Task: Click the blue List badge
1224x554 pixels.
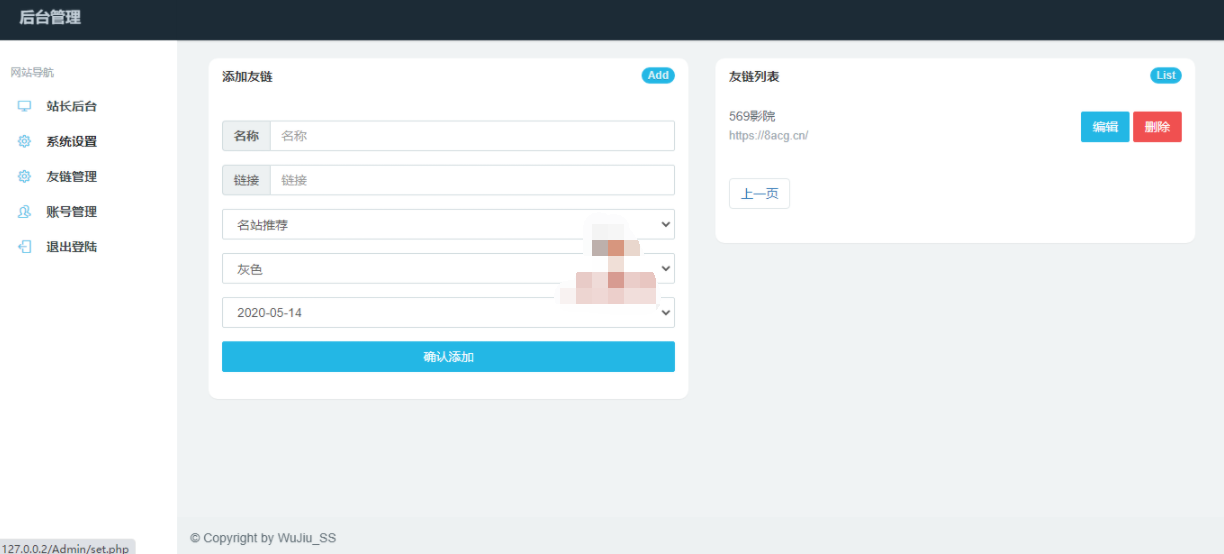Action: 1165,76
